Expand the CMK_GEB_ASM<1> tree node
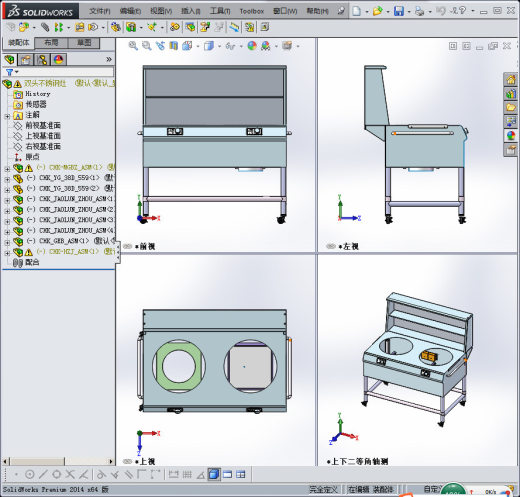Screen dimensions: 520x497 tap(7, 242)
